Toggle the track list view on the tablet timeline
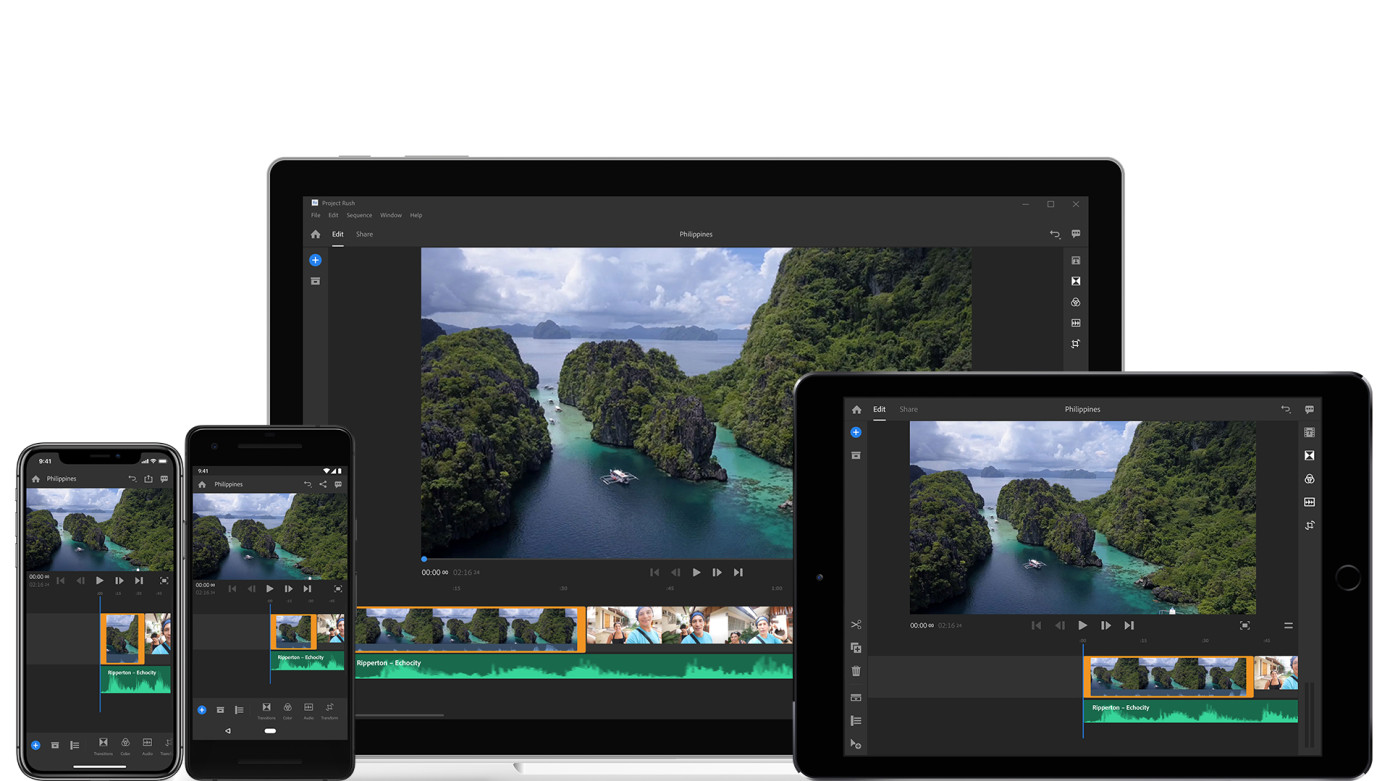 pyautogui.click(x=856, y=719)
